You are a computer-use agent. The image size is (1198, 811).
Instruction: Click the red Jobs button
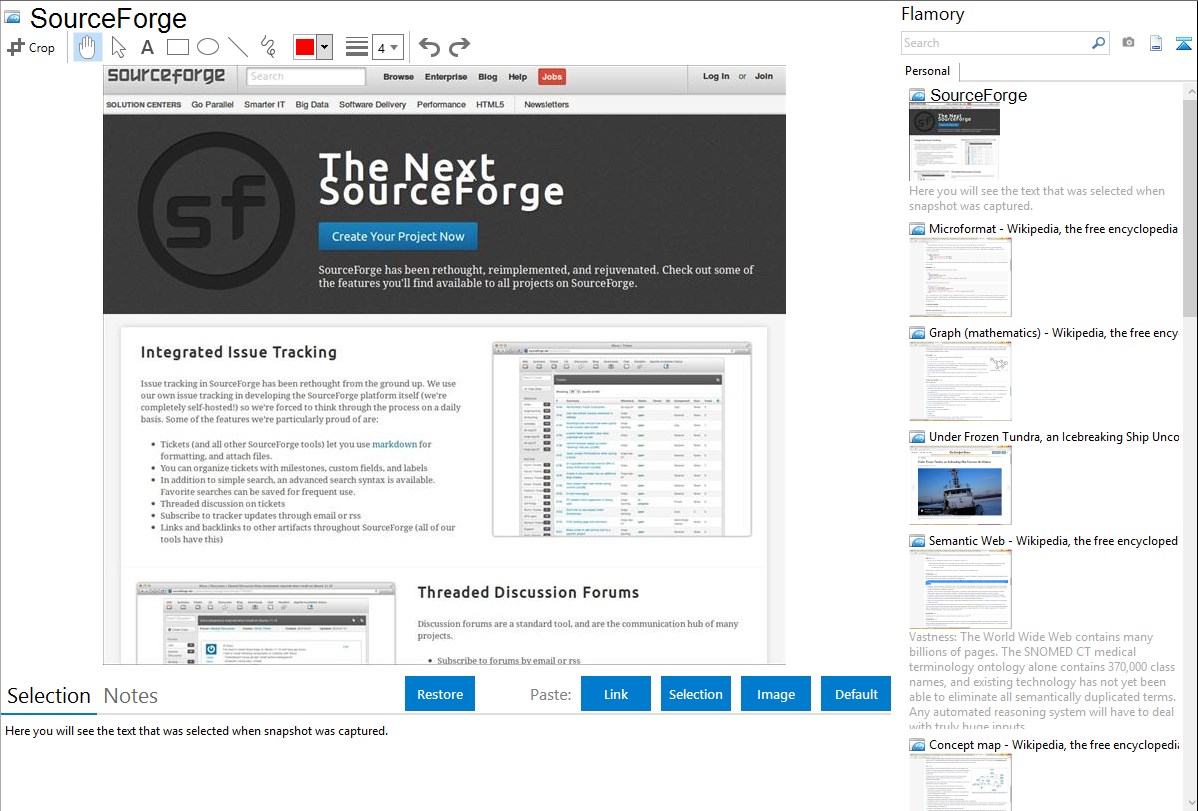click(552, 77)
